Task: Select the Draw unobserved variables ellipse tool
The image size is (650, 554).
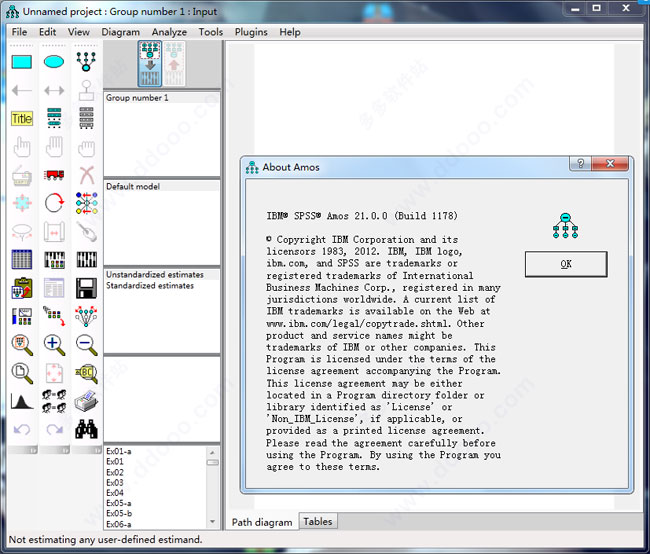Action: (x=54, y=62)
